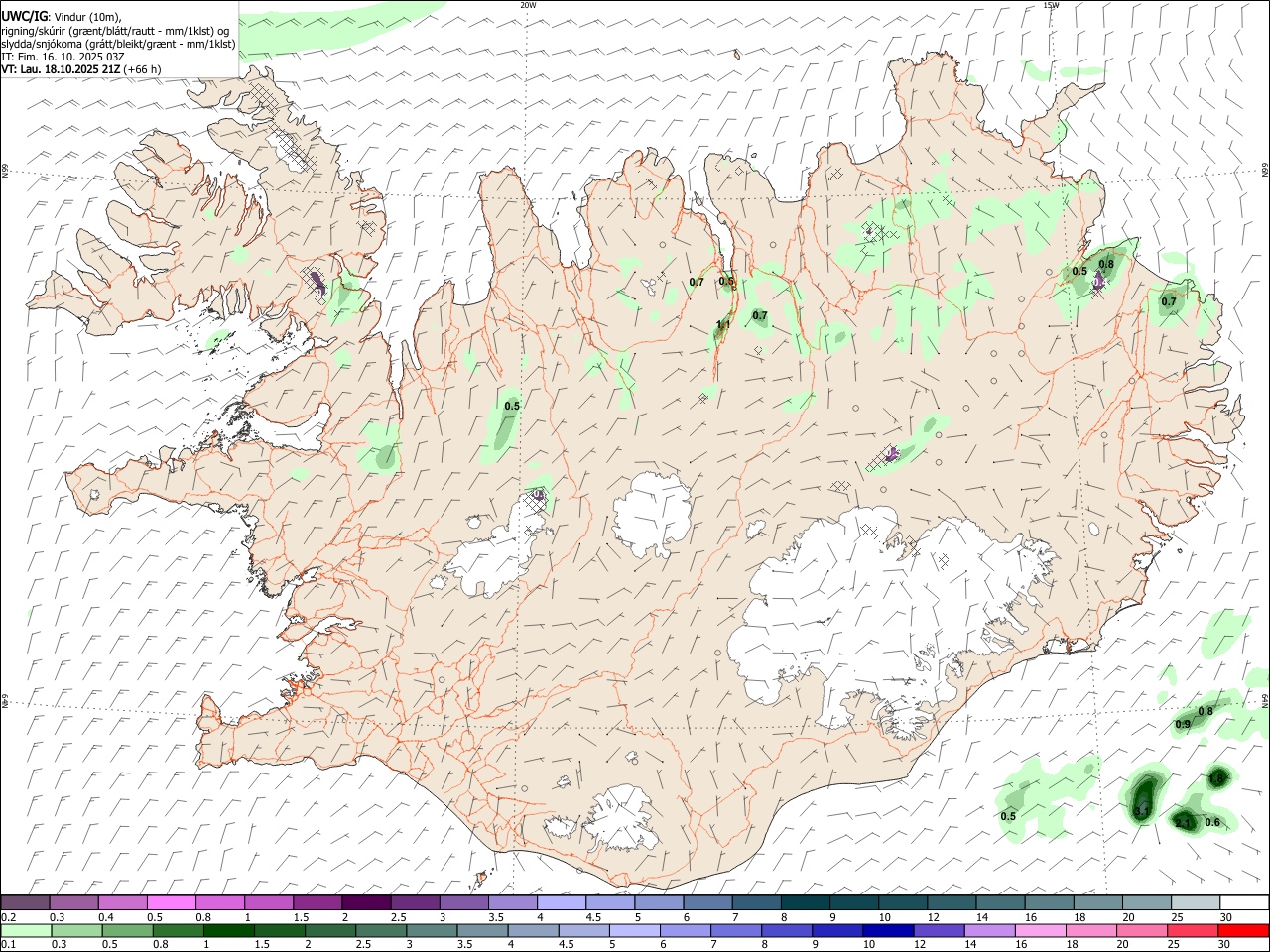Click the bright red 30 mm rain swatch
This screenshot has width=1270, height=952.
tap(1244, 930)
